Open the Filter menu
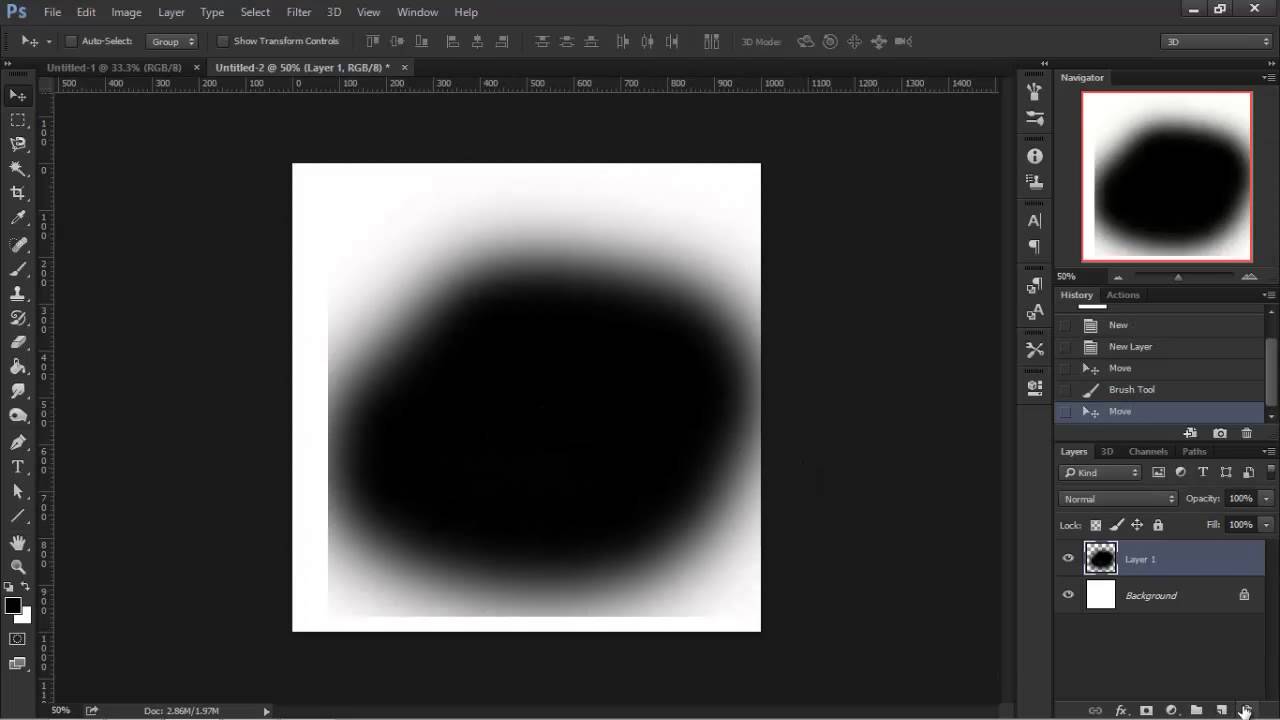This screenshot has height=720, width=1280. point(299,12)
